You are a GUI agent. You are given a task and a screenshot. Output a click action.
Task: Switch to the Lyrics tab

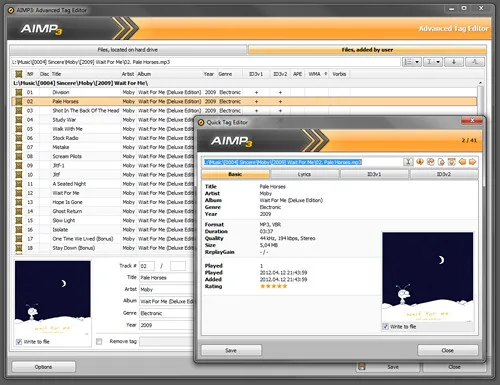point(304,174)
